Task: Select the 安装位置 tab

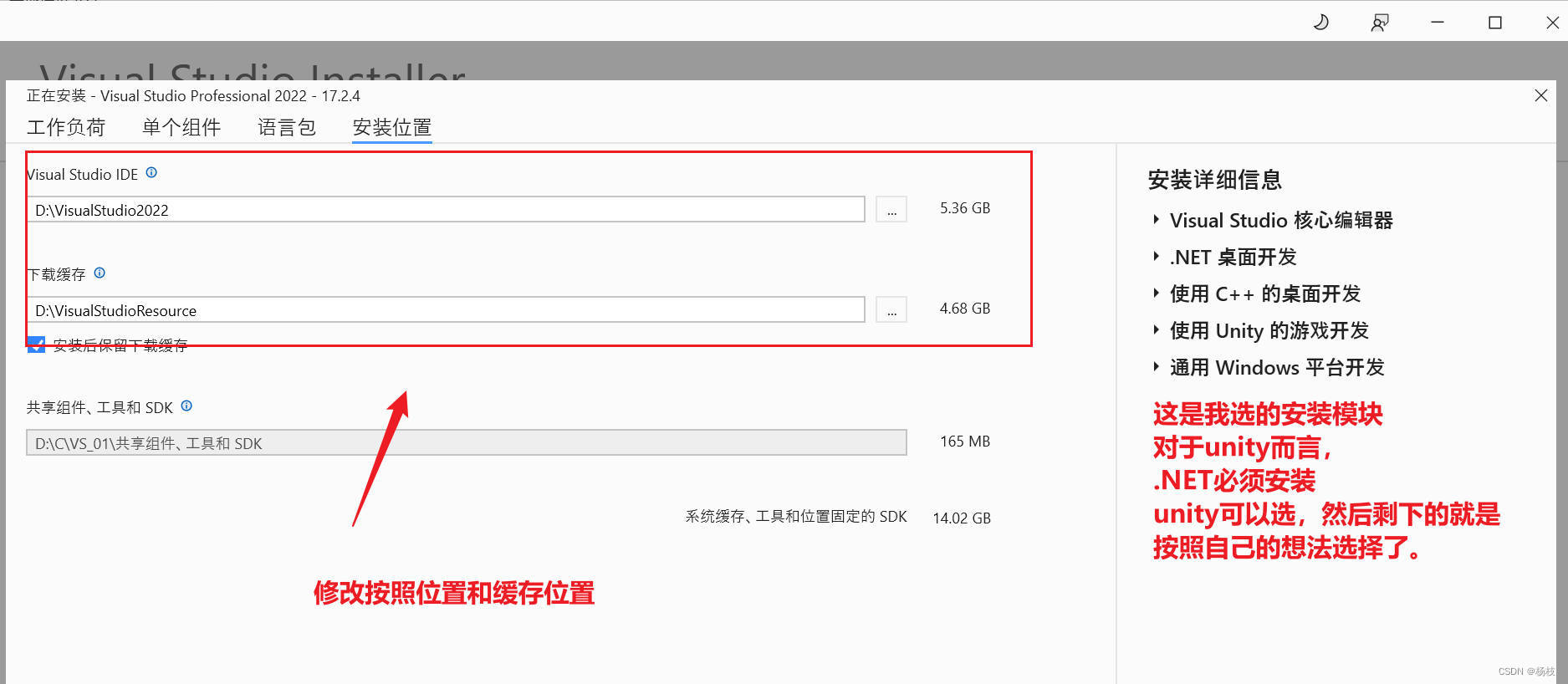Action: [x=392, y=127]
